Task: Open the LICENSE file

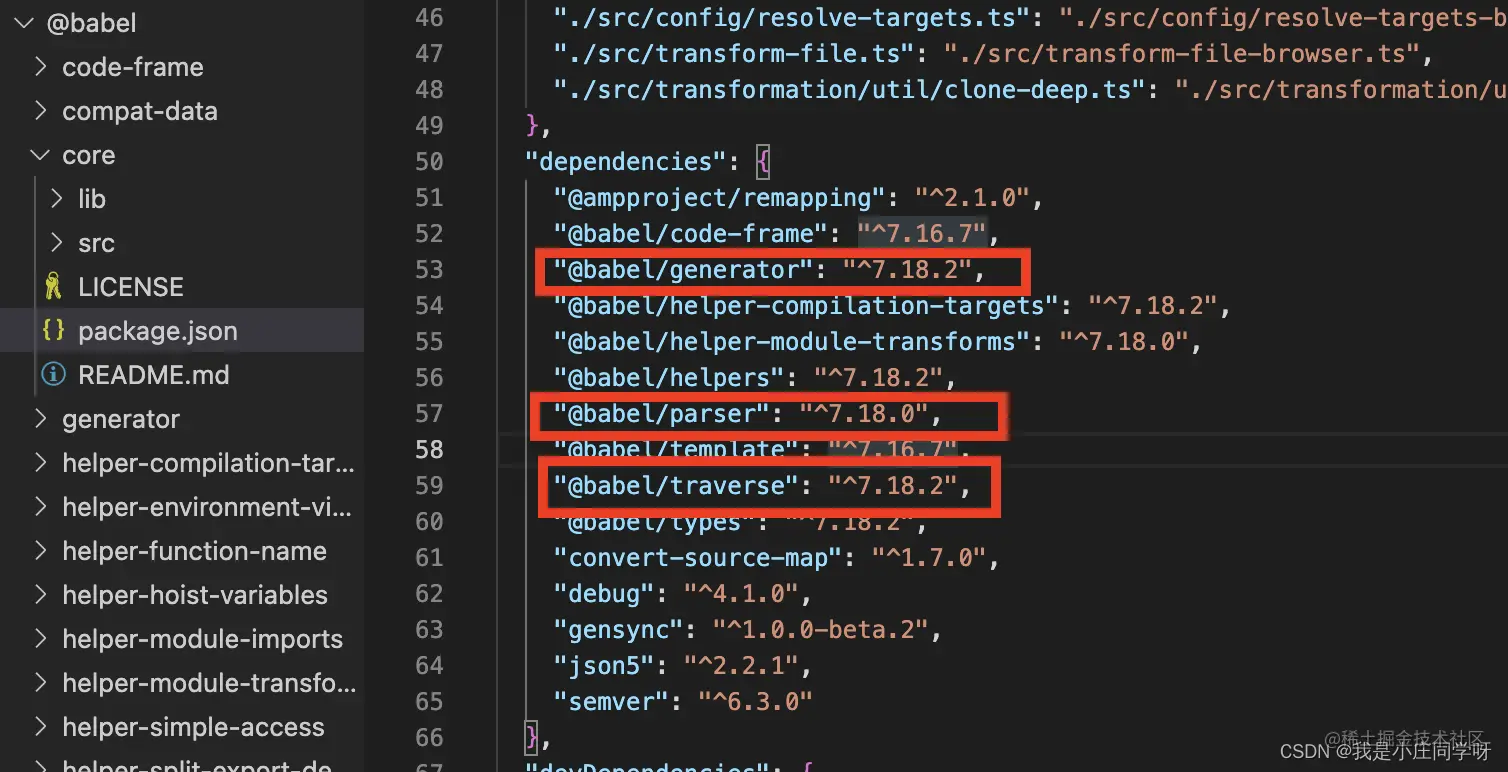Action: click(131, 287)
